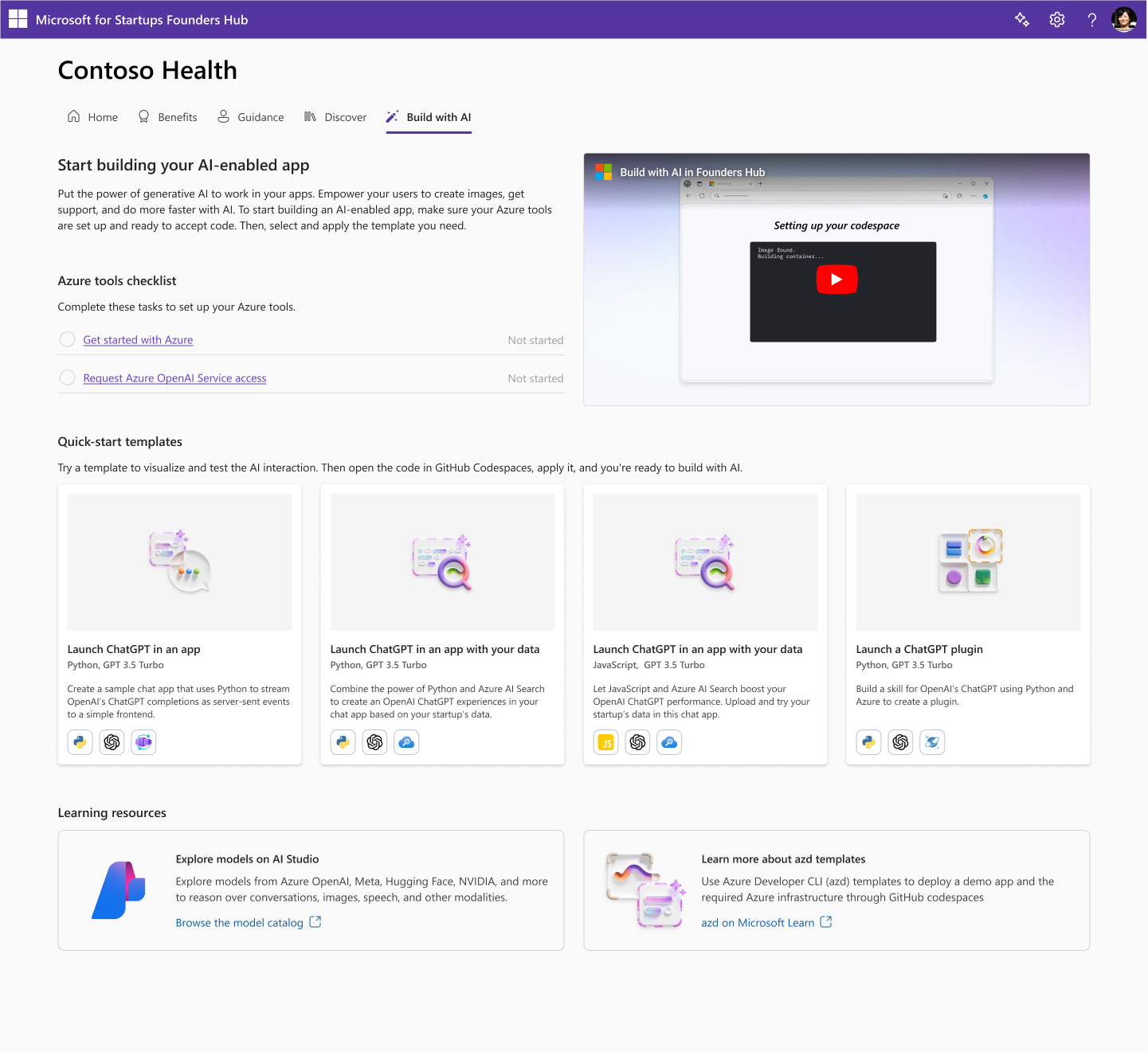The width and height of the screenshot is (1148, 1052).
Task: Select the Discover tab
Action: [x=335, y=117]
